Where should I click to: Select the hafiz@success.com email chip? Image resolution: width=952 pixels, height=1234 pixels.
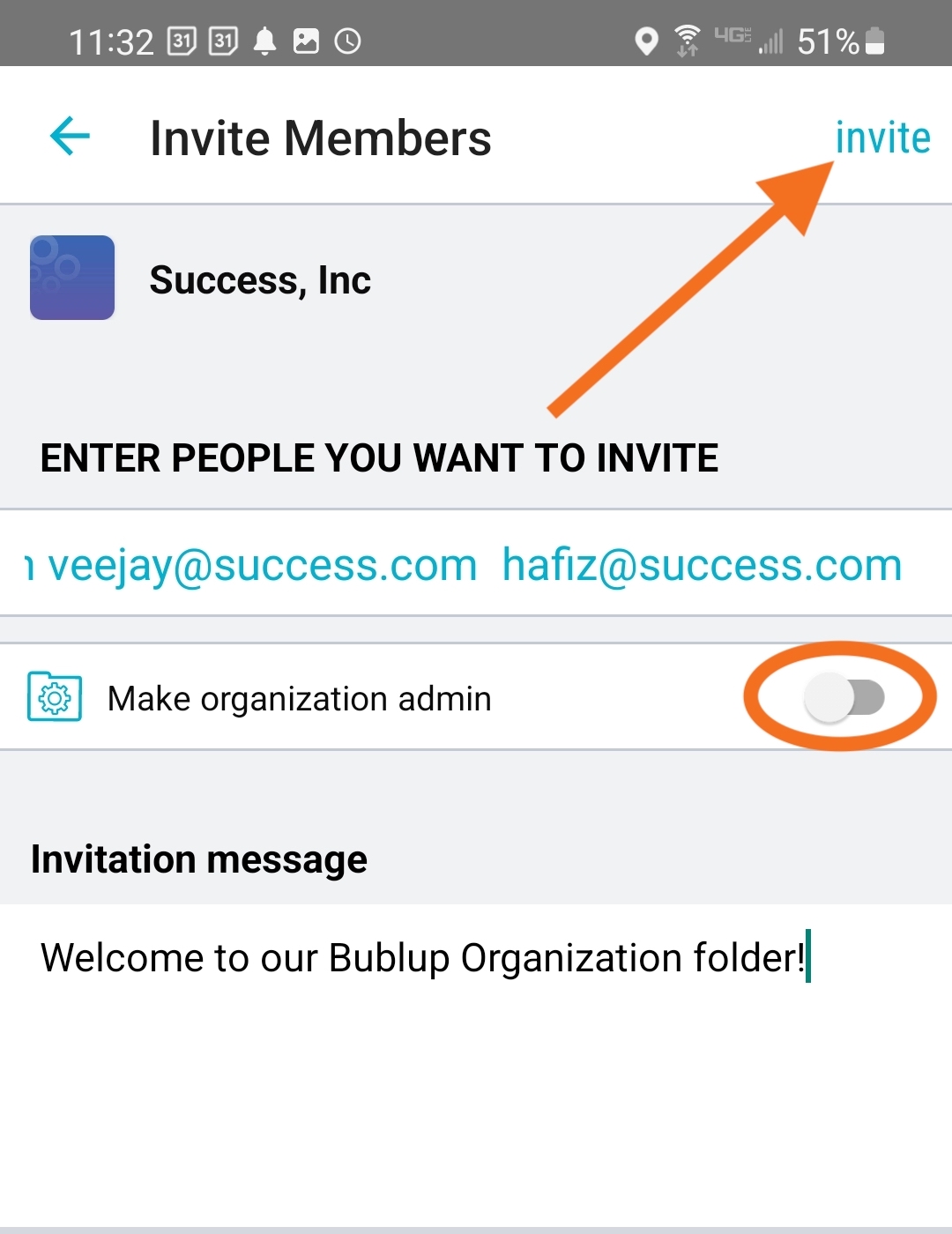(x=703, y=565)
